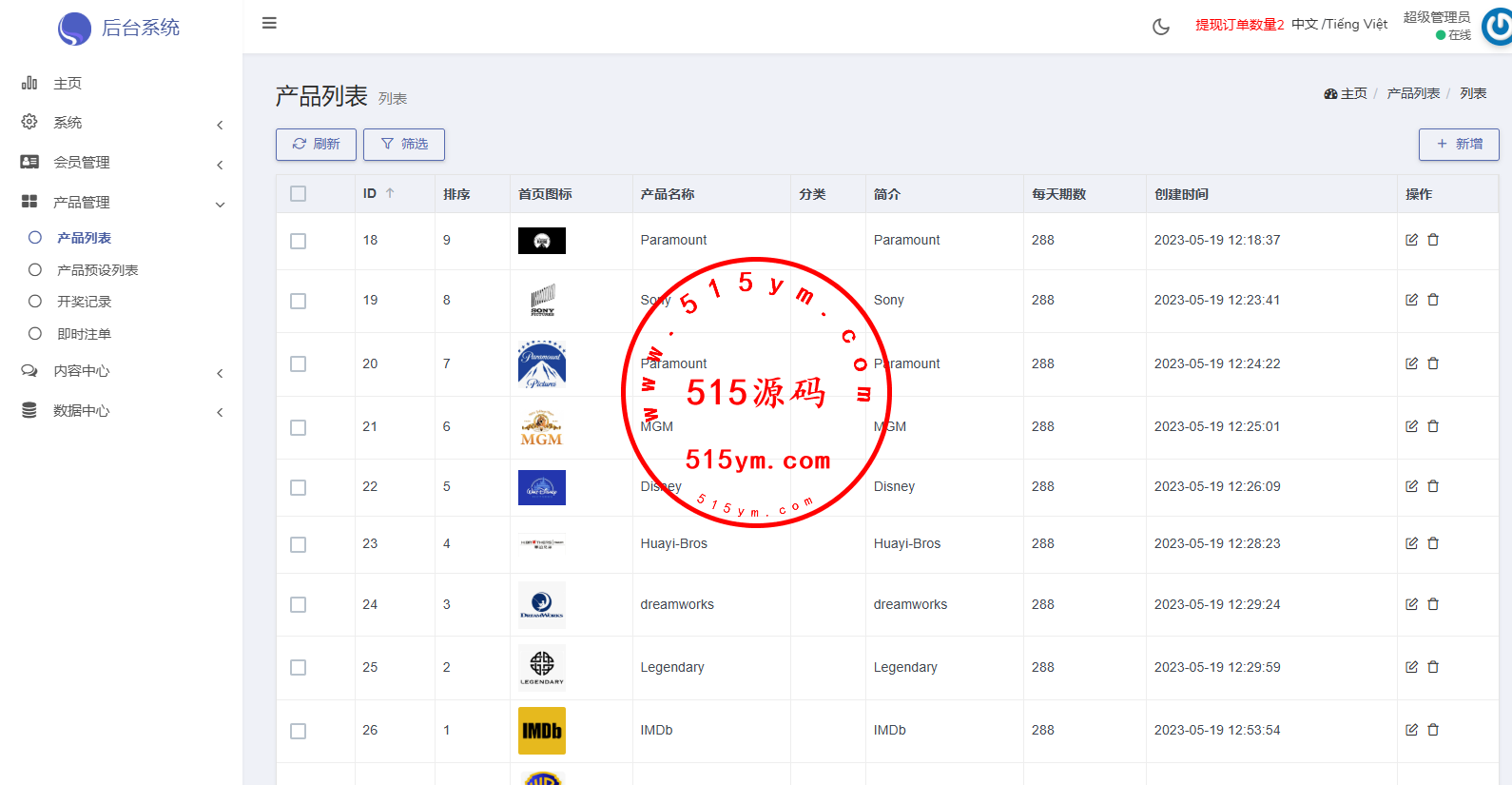Switch to dark mode moon icon
The image size is (1512, 785).
click(1161, 27)
